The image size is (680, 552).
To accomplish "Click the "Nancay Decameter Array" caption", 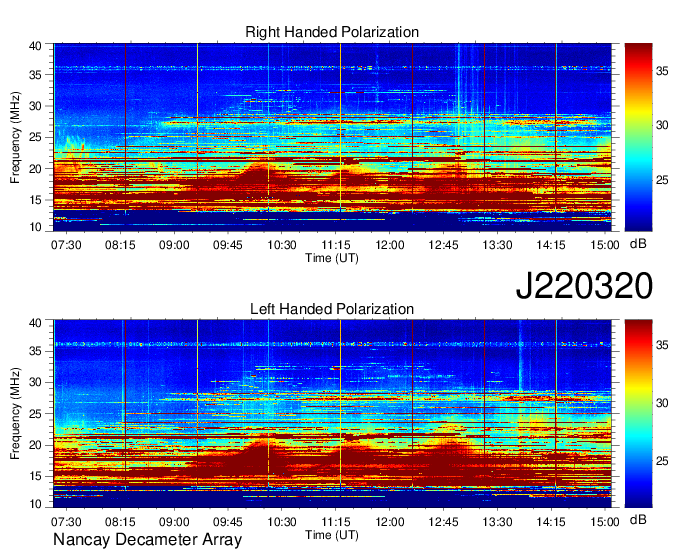I will click(x=147, y=539).
